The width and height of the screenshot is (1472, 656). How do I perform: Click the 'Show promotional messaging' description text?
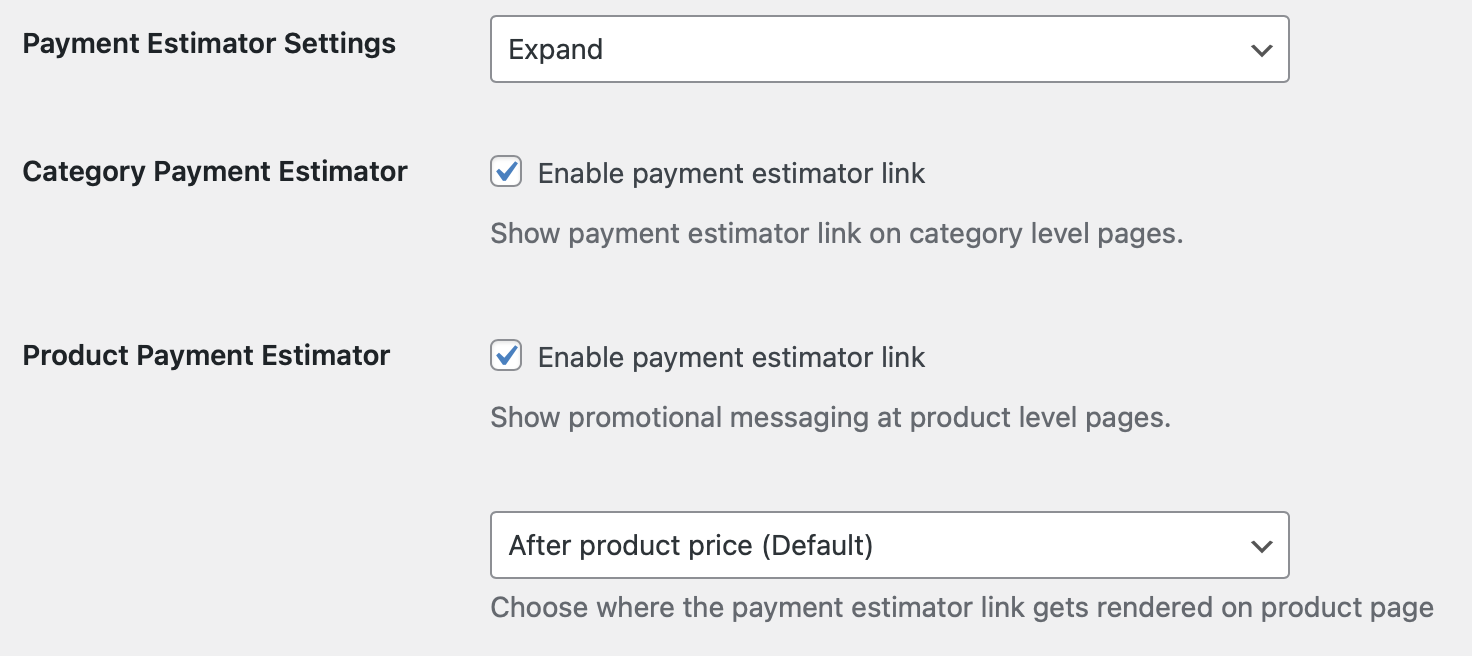[x=830, y=418]
